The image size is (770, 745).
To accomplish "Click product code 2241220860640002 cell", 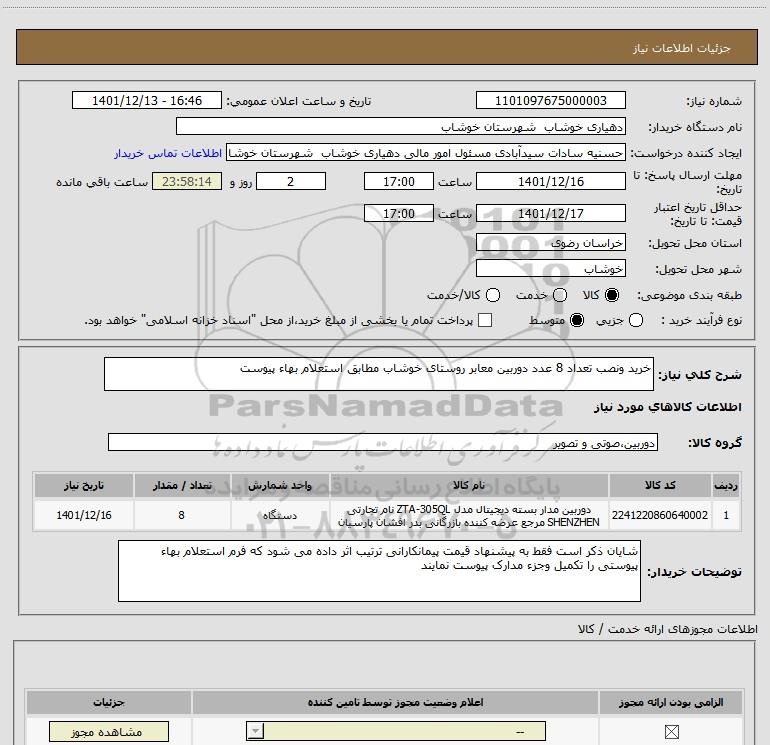I will (x=660, y=515).
